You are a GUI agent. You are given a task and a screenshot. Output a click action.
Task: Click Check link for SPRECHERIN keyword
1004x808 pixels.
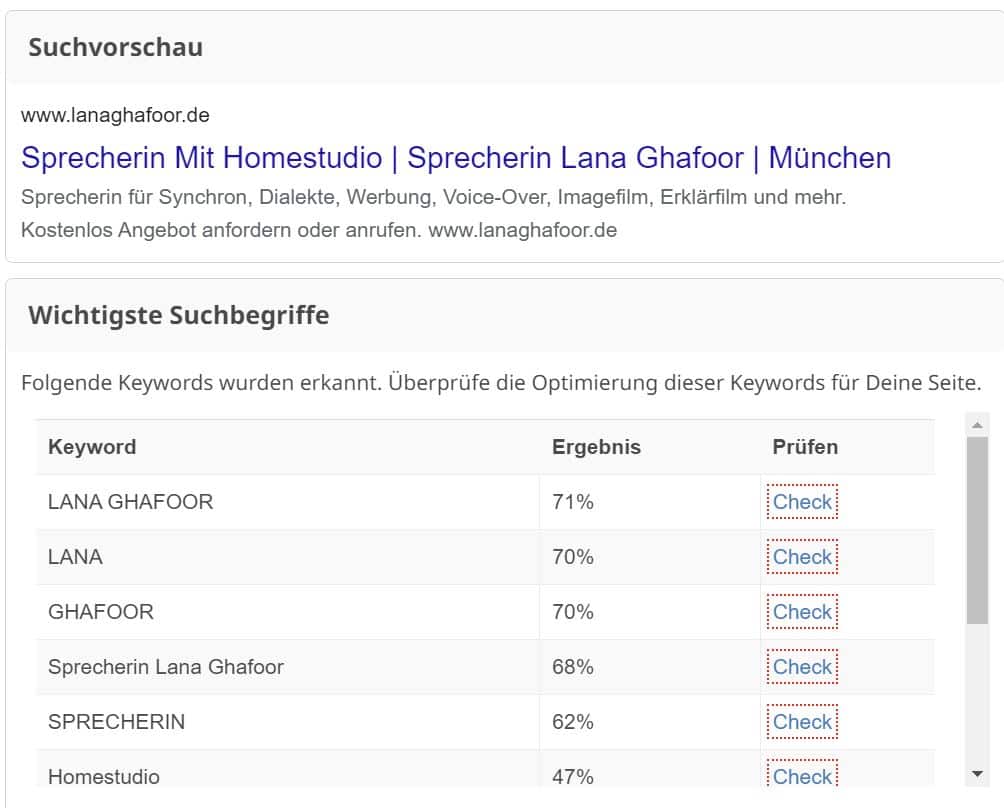[x=802, y=722]
